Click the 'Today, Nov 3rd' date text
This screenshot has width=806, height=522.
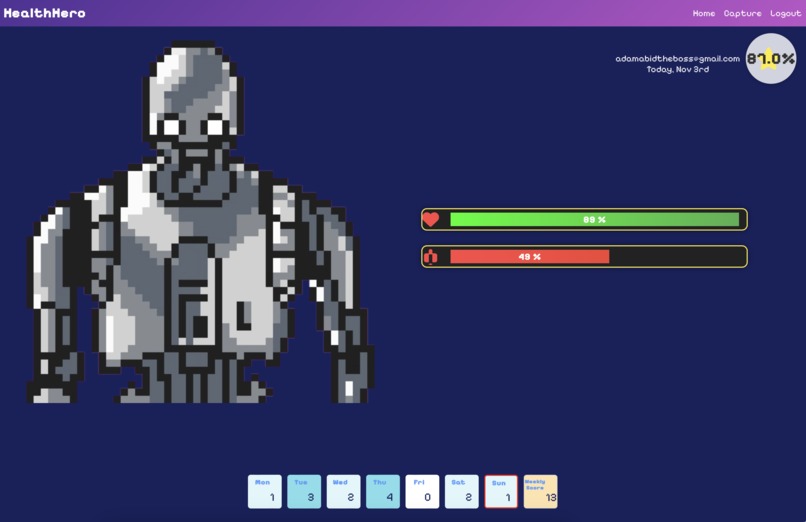[677, 69]
